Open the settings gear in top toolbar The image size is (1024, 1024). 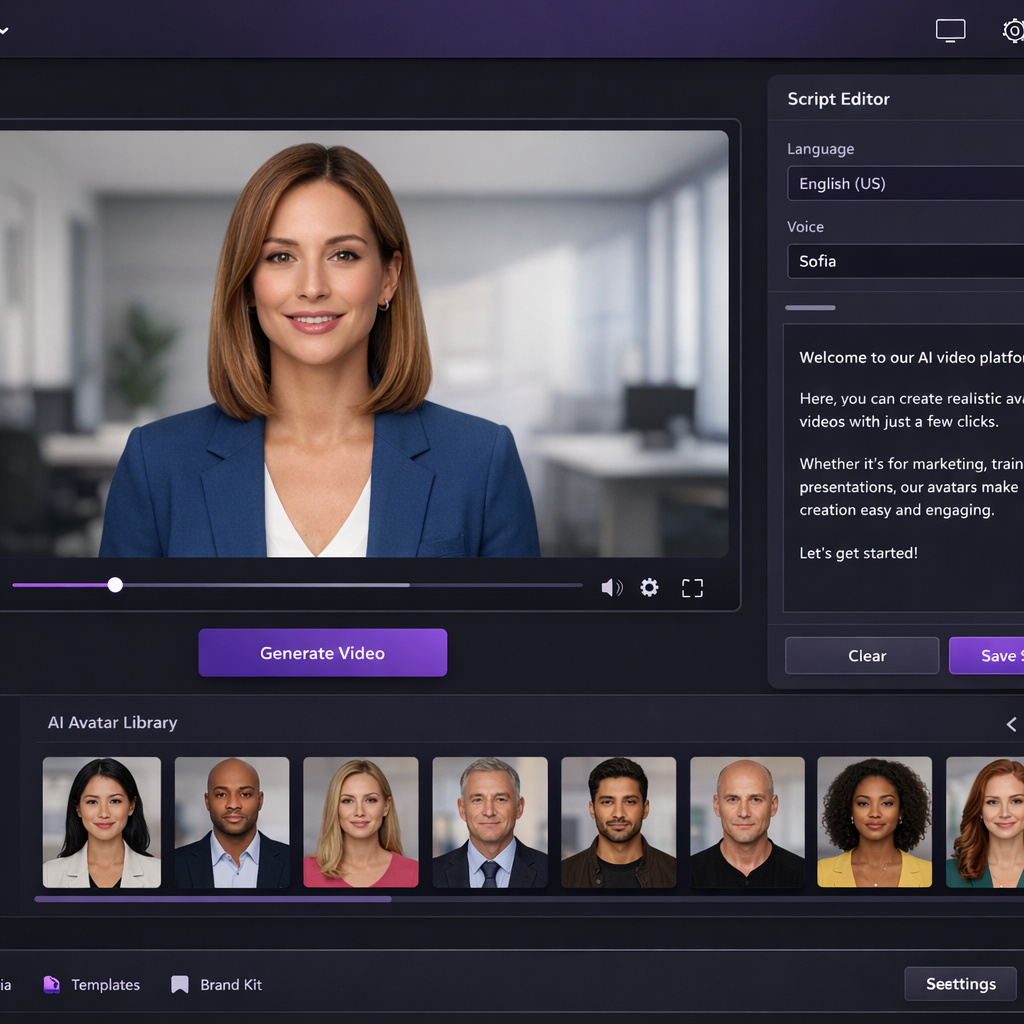[1013, 30]
